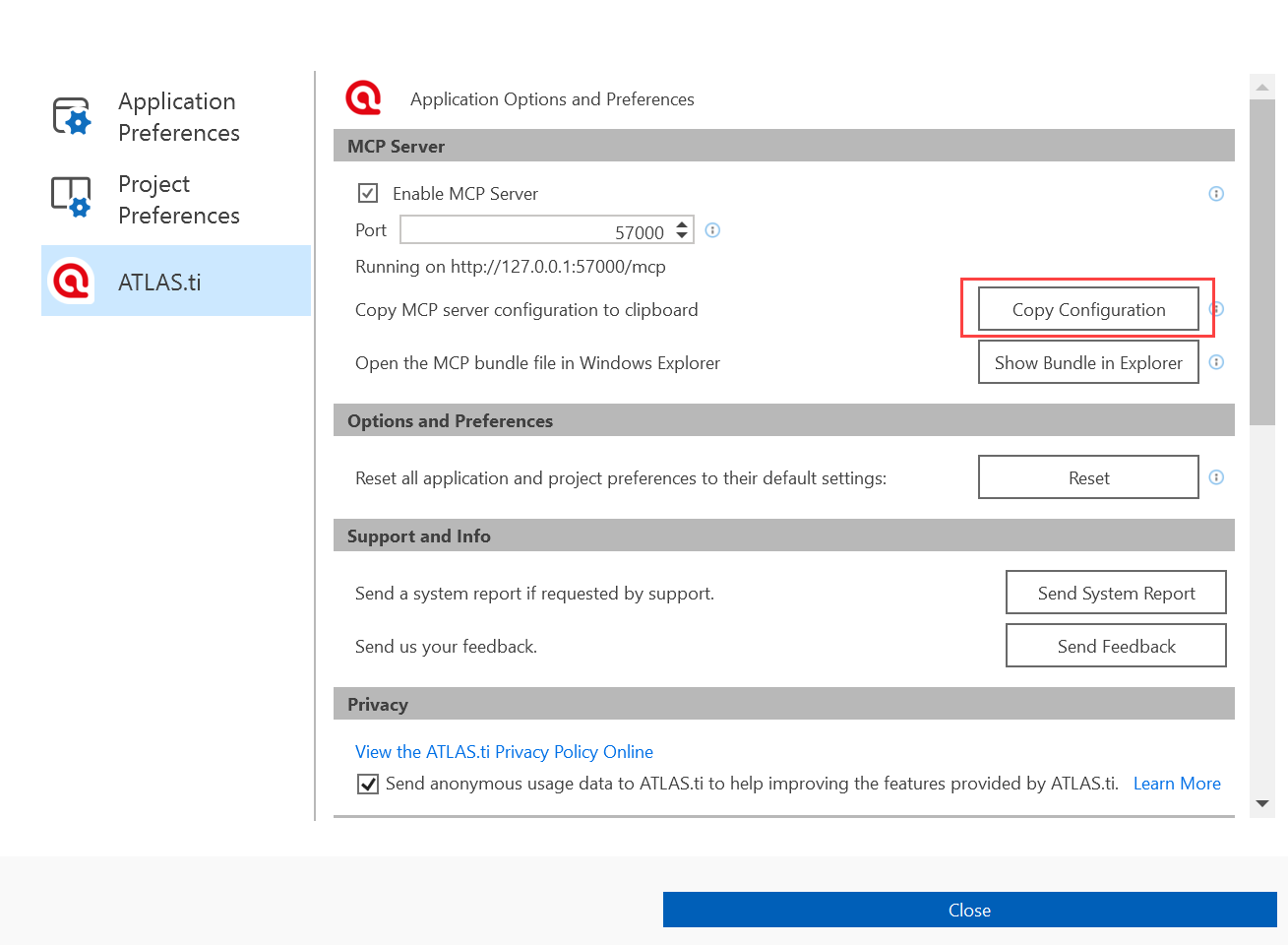This screenshot has height=945, width=1288.
Task: Click 'Copy MCP server configuration to clipboard' text
Action: click(526, 310)
